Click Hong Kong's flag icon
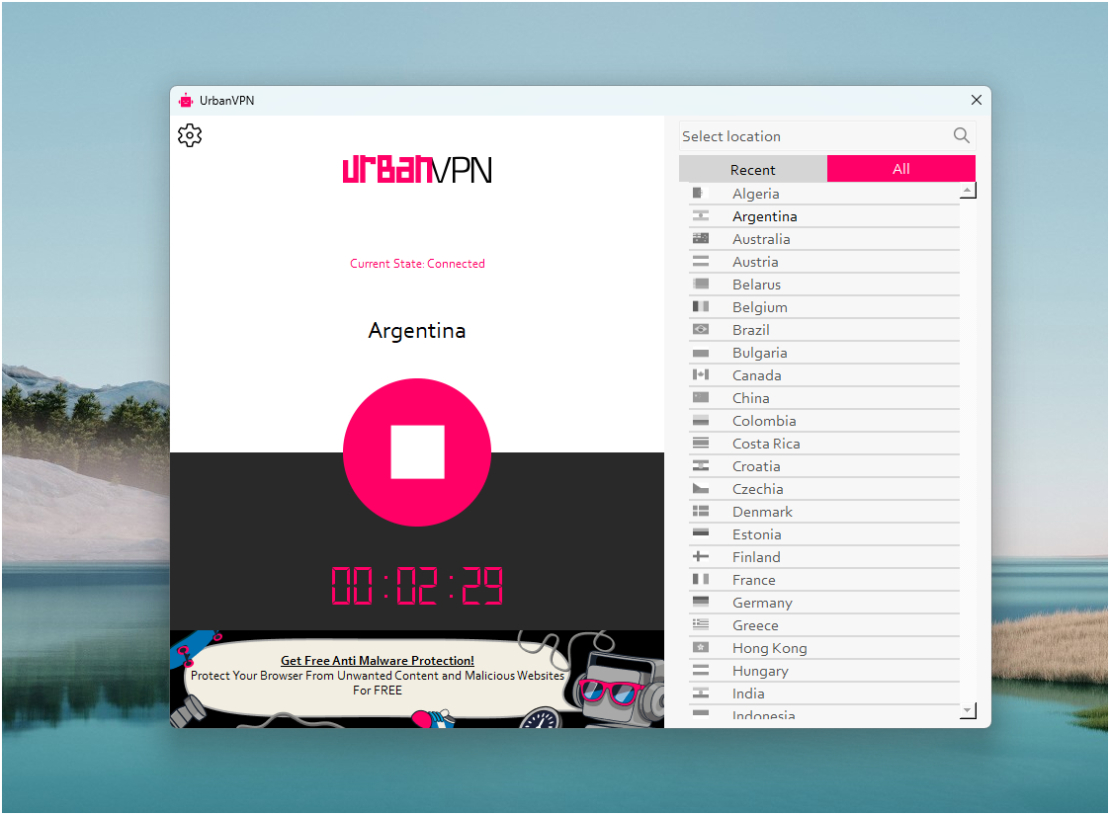Image resolution: width=1110 pixels, height=815 pixels. [x=700, y=647]
